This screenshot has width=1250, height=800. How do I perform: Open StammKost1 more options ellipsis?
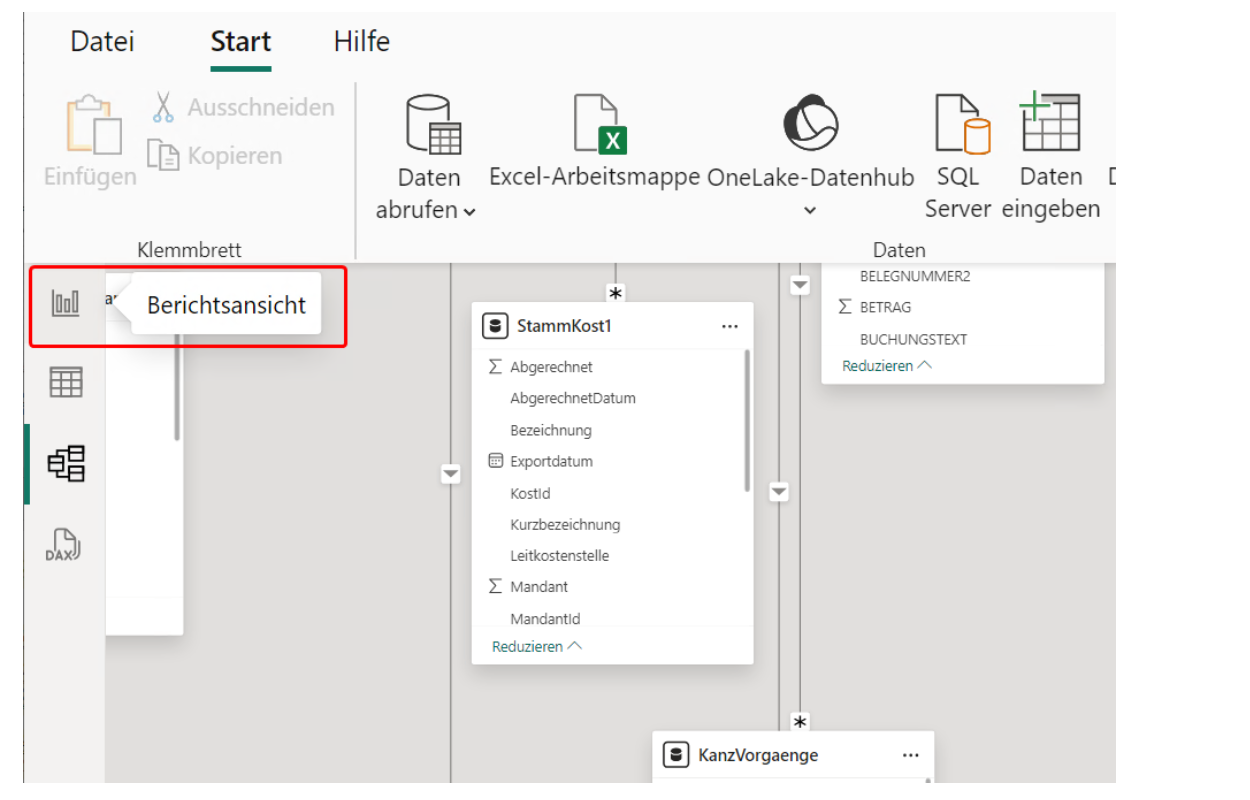729,327
